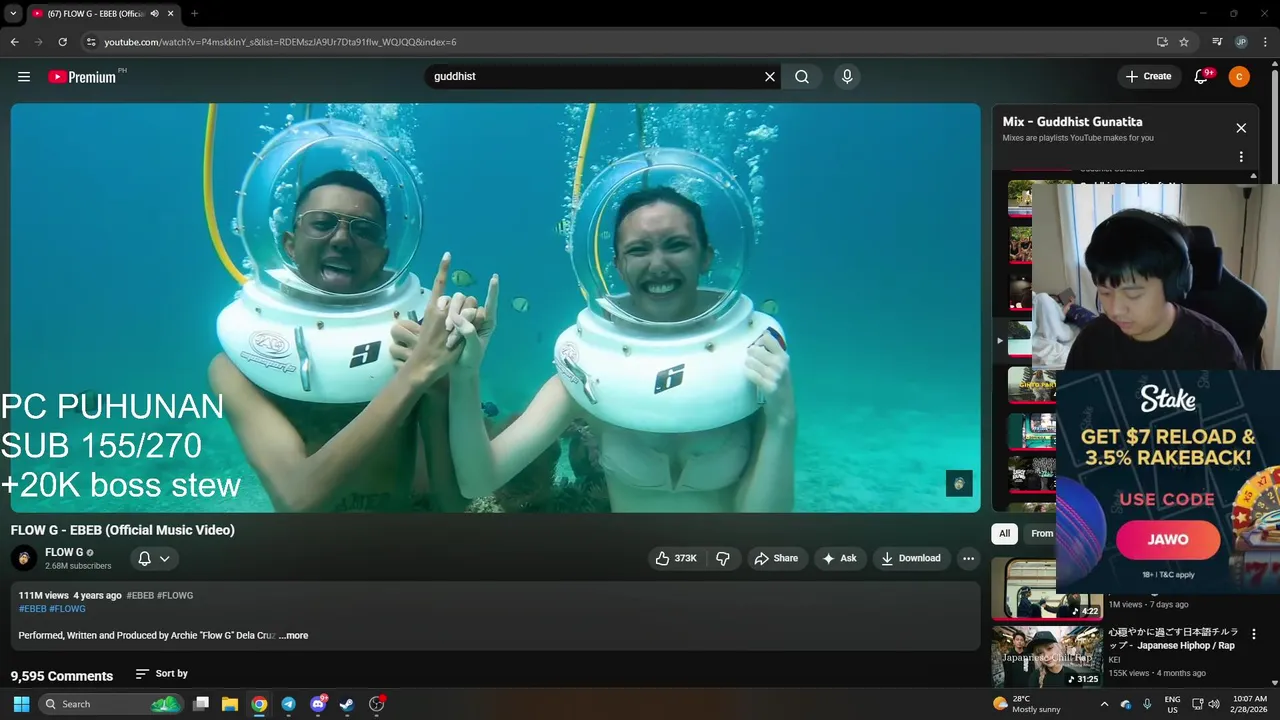Go back in the browser

[x=14, y=42]
